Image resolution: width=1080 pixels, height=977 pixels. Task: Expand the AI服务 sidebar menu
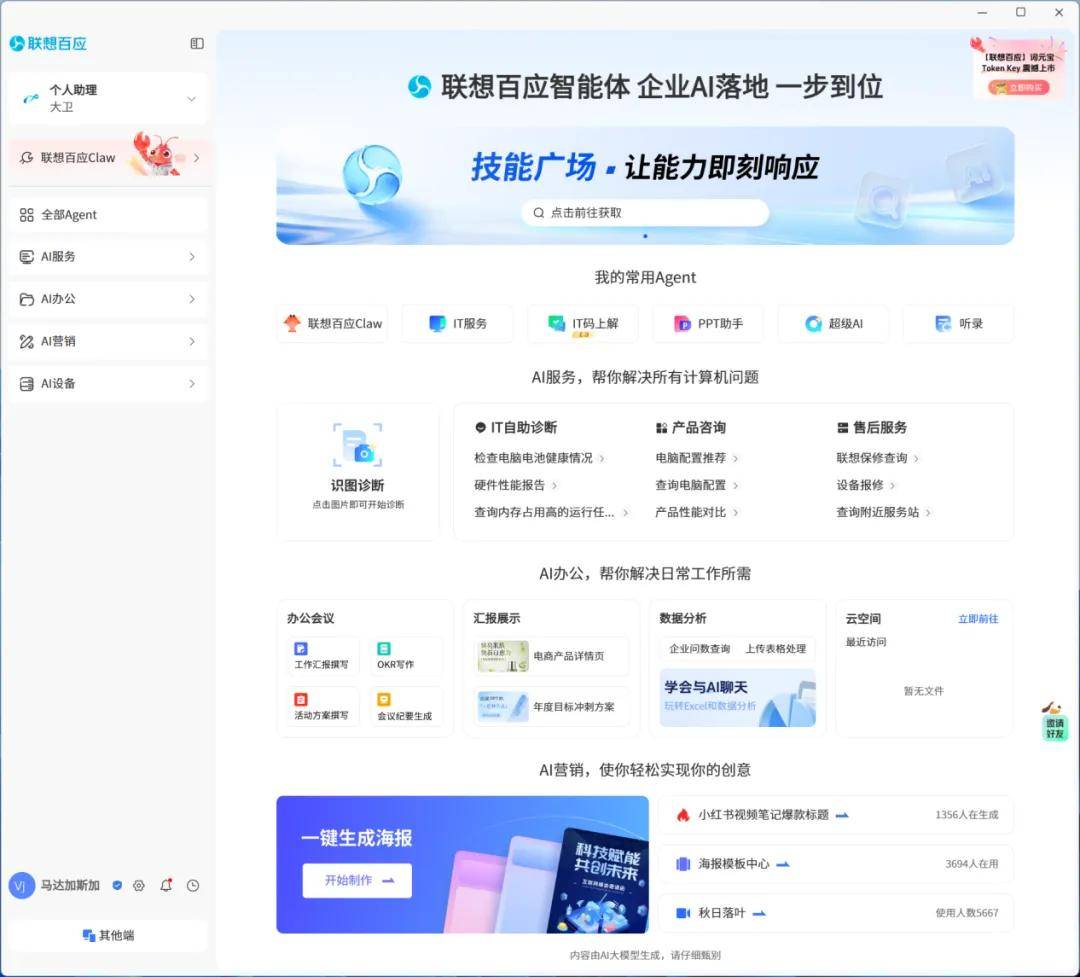tap(108, 257)
